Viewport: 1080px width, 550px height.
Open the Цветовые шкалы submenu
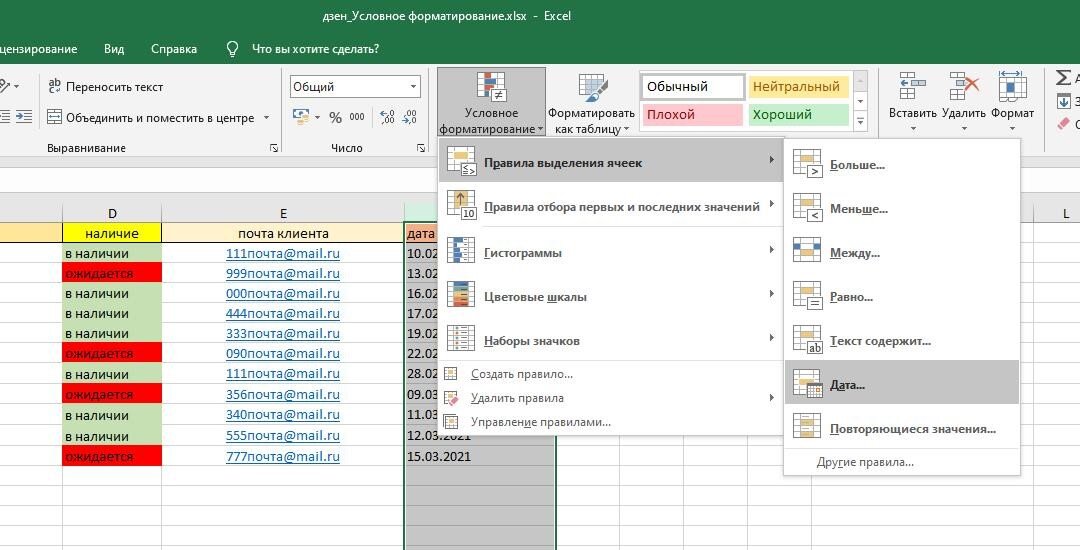611,296
